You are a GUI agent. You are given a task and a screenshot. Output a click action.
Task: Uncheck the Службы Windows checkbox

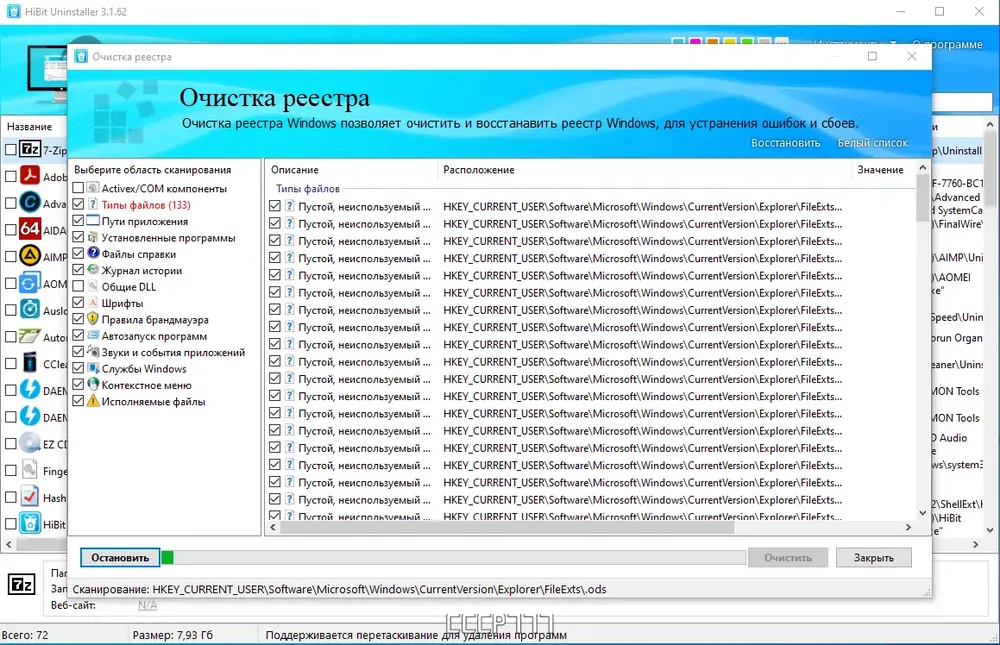pyautogui.click(x=78, y=368)
